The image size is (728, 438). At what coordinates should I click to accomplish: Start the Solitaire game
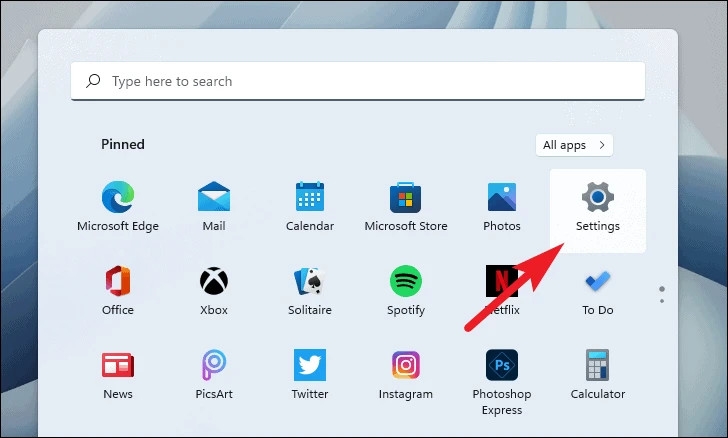coord(310,290)
